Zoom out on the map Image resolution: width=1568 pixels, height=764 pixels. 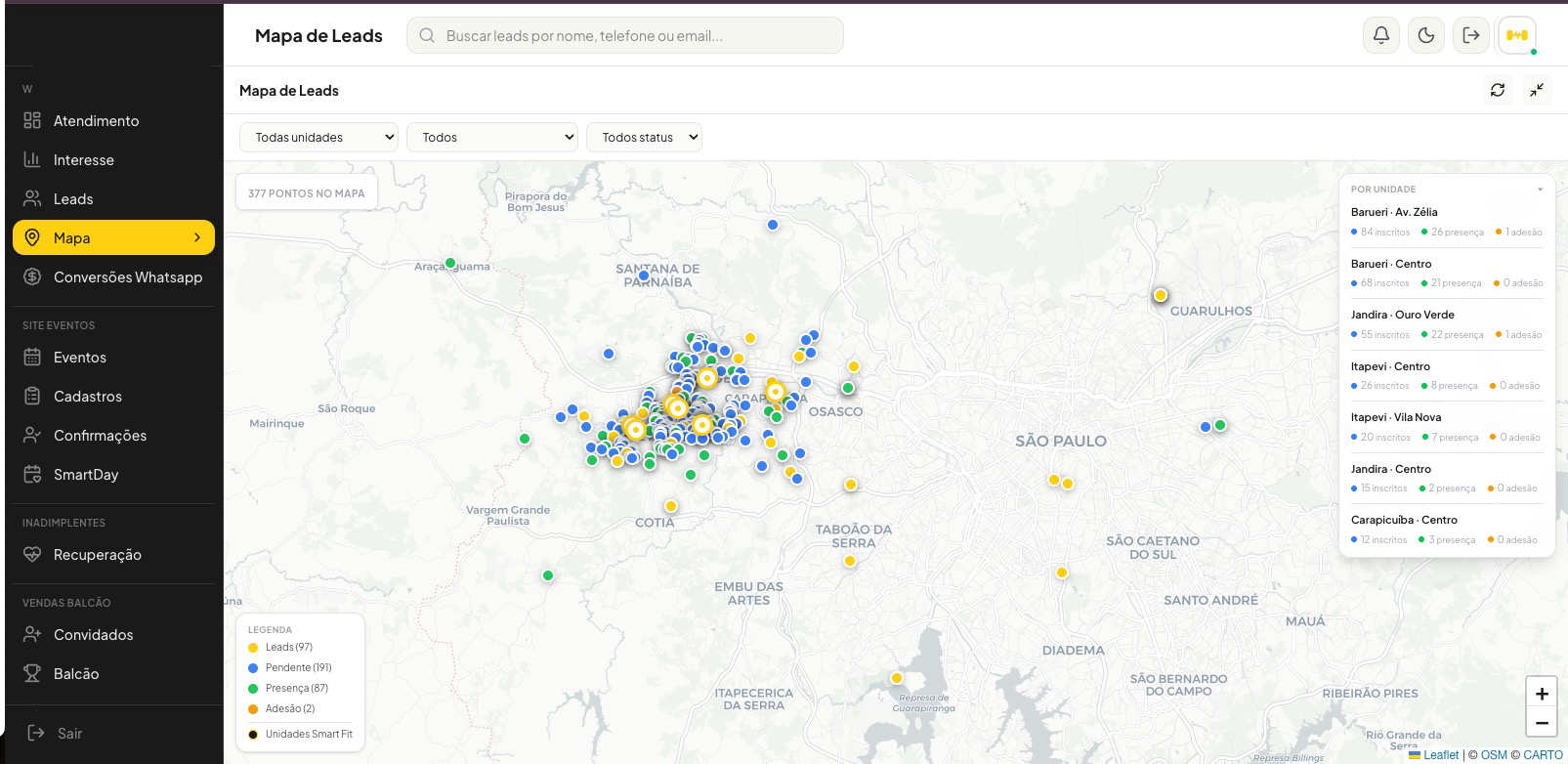(x=1542, y=723)
